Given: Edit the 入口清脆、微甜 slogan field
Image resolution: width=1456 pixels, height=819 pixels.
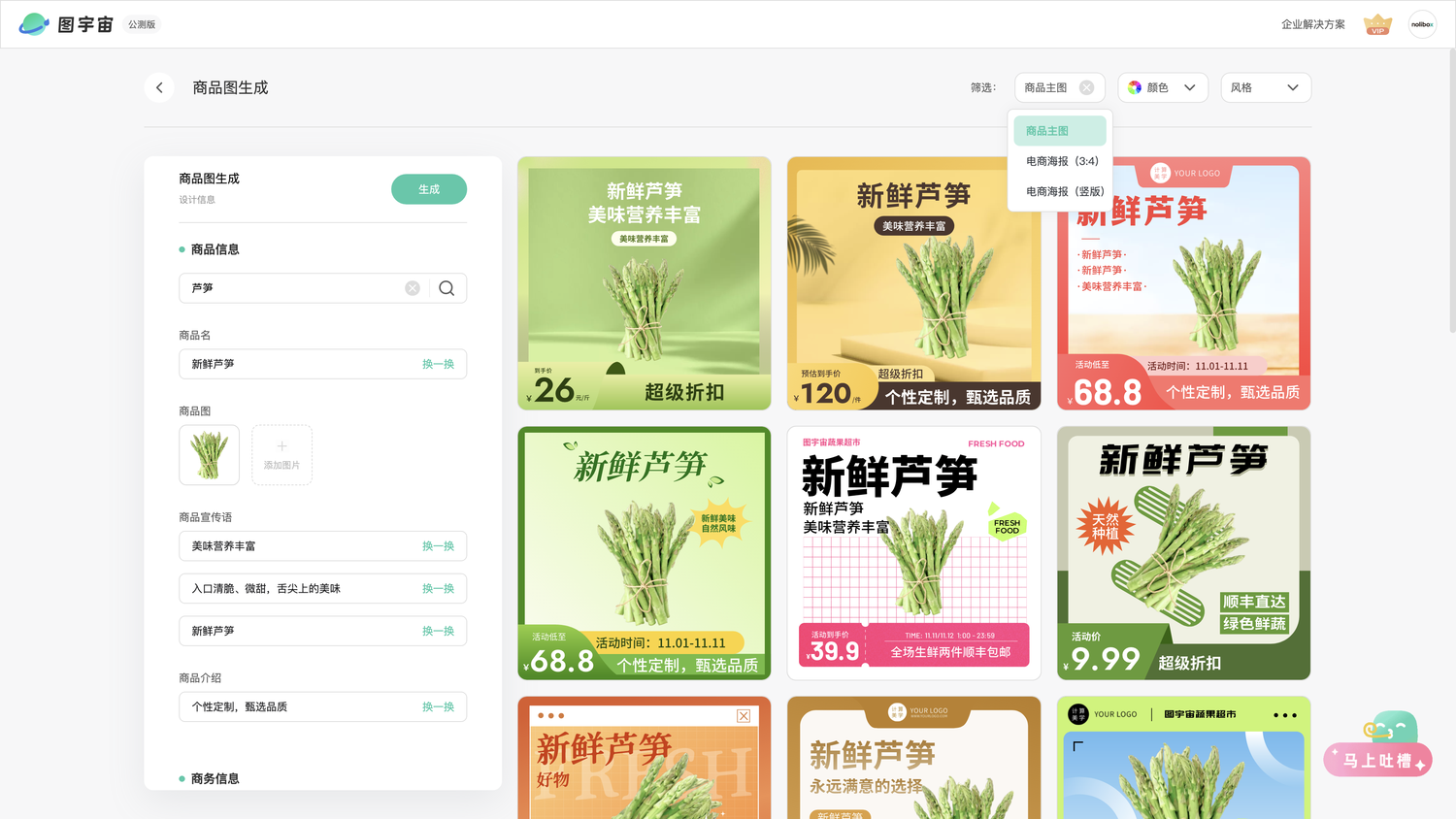Looking at the screenshot, I should 323,589.
